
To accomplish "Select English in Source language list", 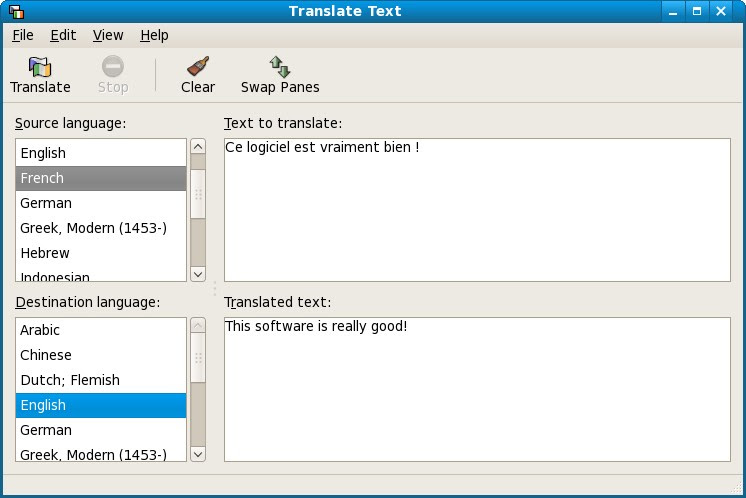I will coord(101,153).
